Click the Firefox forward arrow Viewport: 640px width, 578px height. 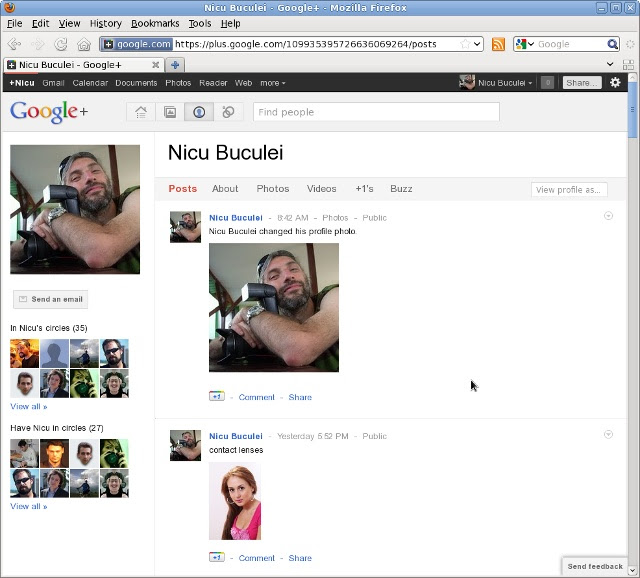pos(38,44)
